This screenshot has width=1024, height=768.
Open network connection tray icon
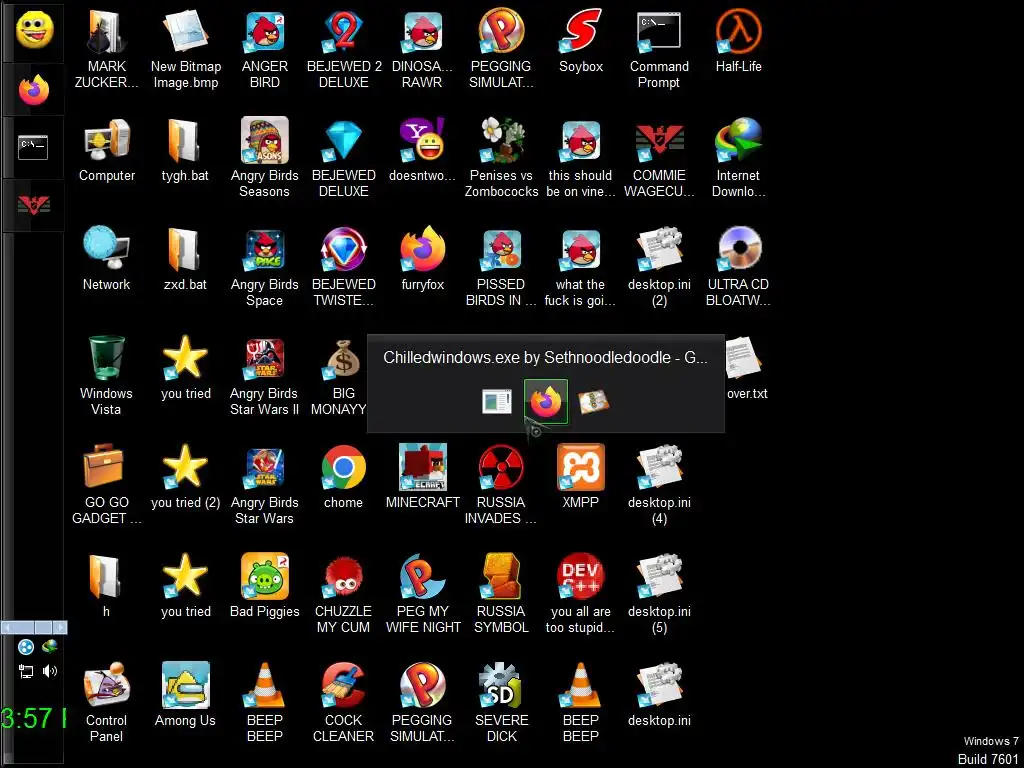click(x=25, y=671)
